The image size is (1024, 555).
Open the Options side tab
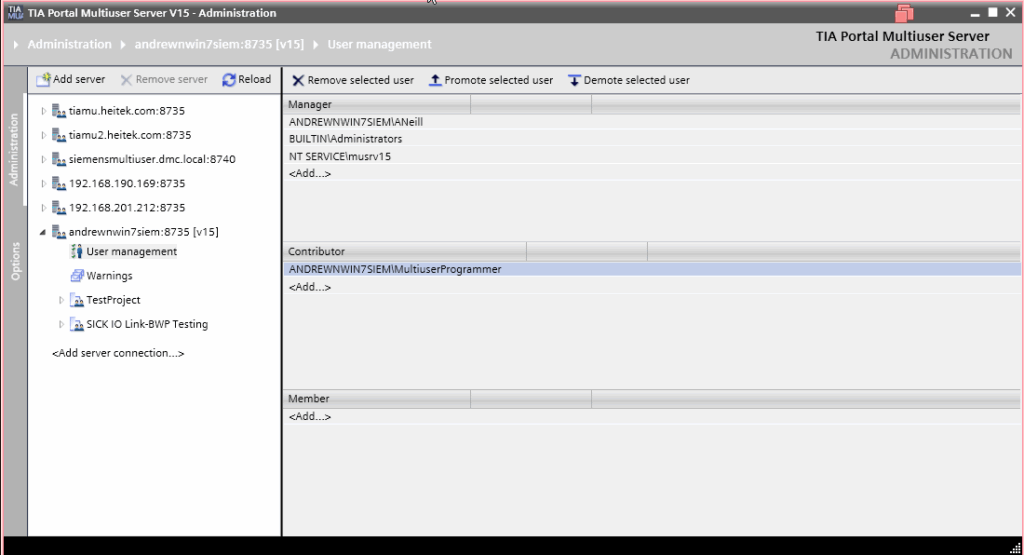tap(15, 261)
